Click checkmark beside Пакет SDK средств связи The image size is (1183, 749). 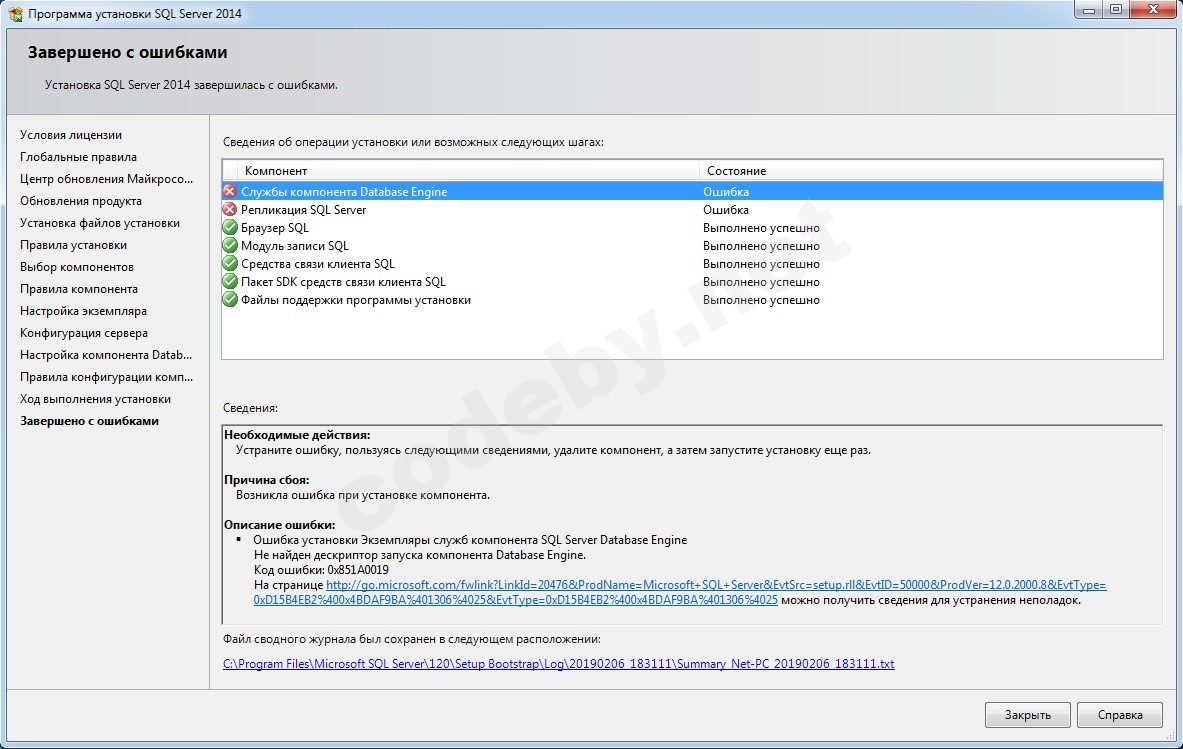(230, 282)
